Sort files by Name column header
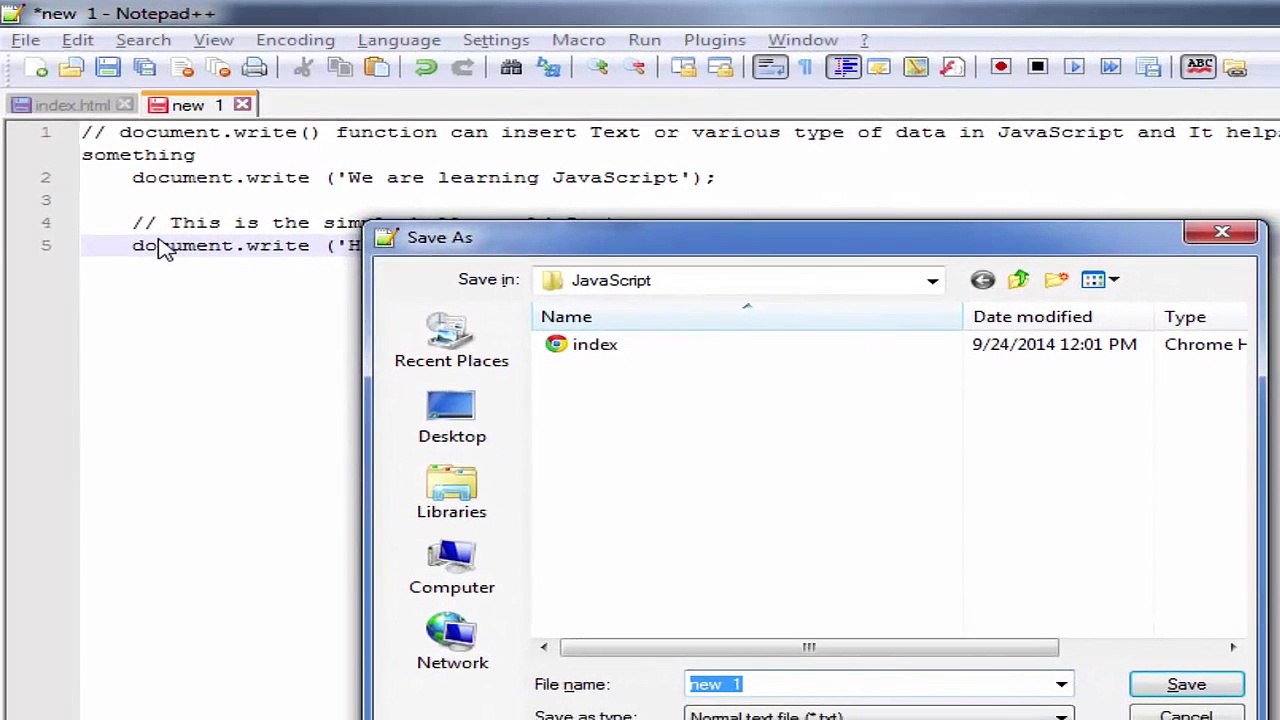1280x720 pixels. click(748, 316)
